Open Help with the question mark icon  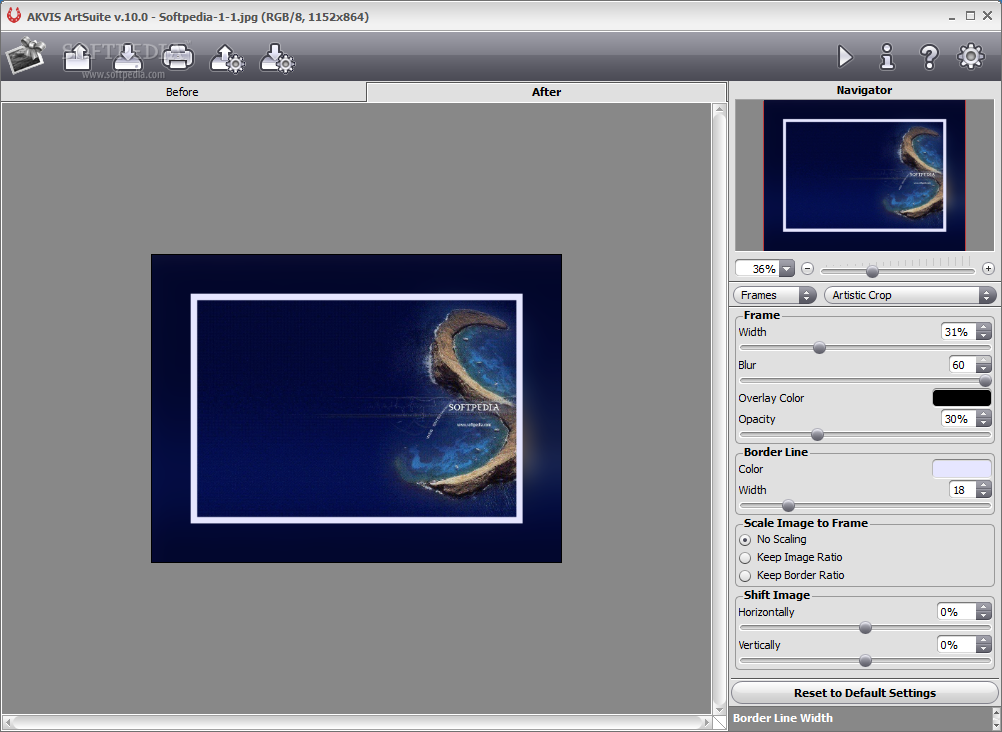929,57
